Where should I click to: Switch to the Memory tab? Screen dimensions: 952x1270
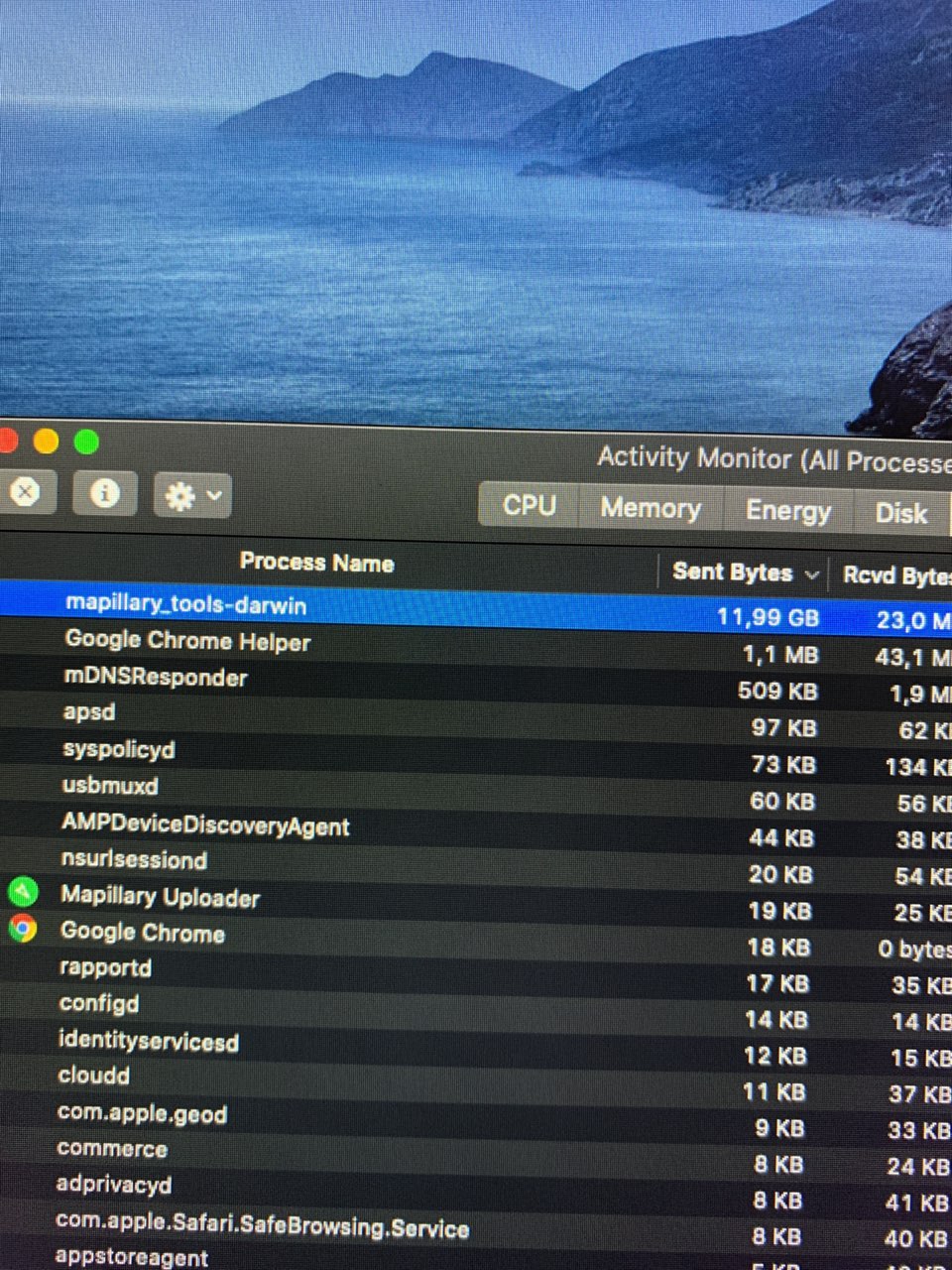click(651, 508)
